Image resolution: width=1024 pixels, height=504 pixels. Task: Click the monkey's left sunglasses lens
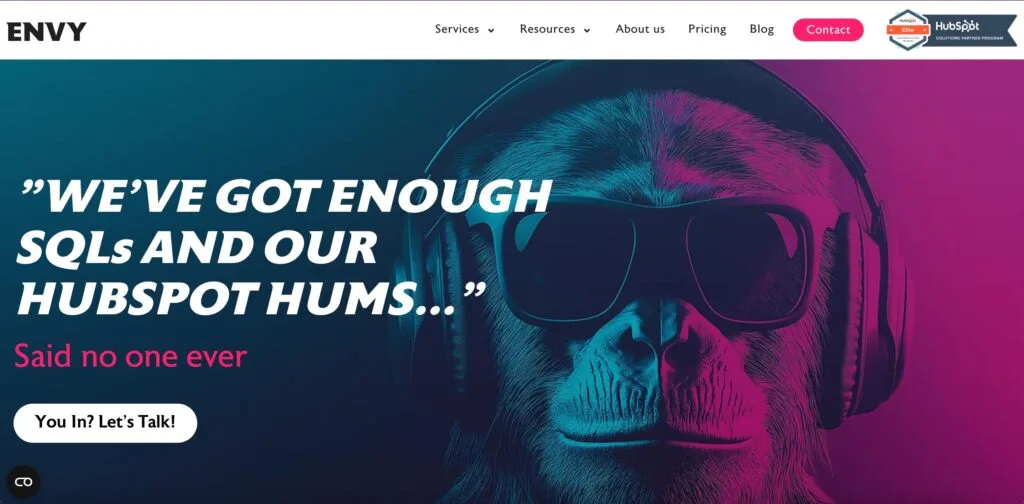pos(569,261)
